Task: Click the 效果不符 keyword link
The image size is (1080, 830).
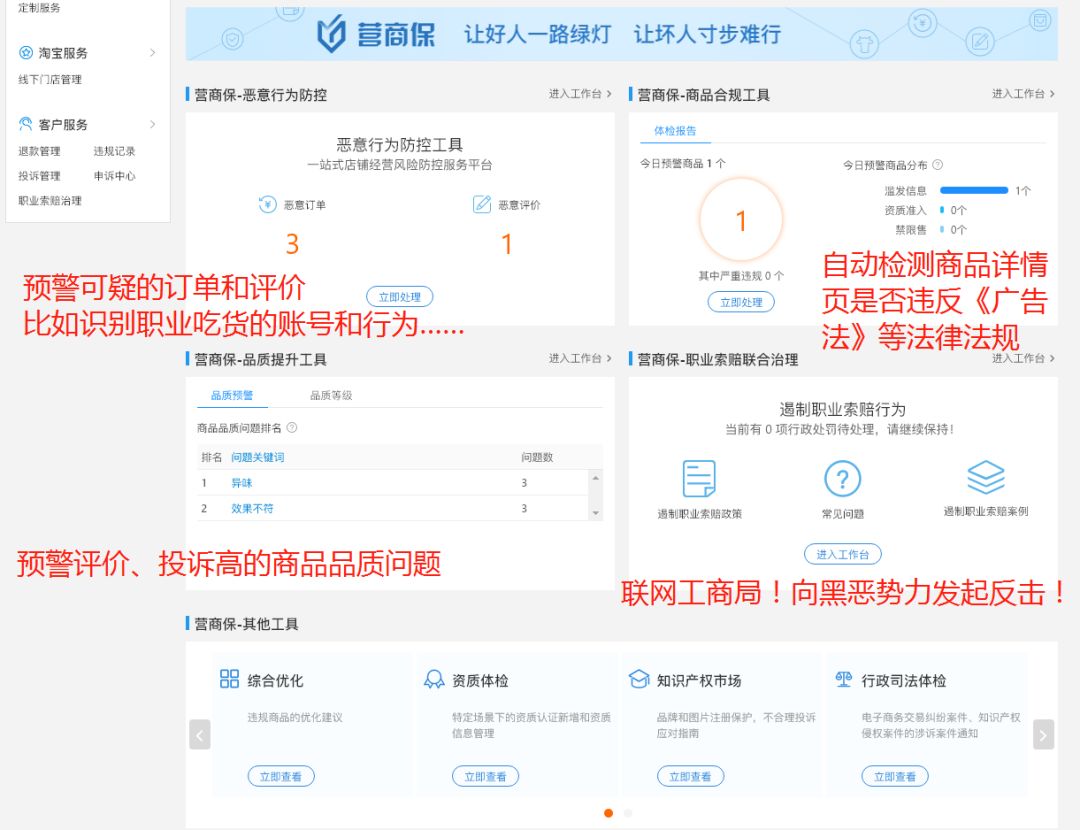Action: [252, 508]
